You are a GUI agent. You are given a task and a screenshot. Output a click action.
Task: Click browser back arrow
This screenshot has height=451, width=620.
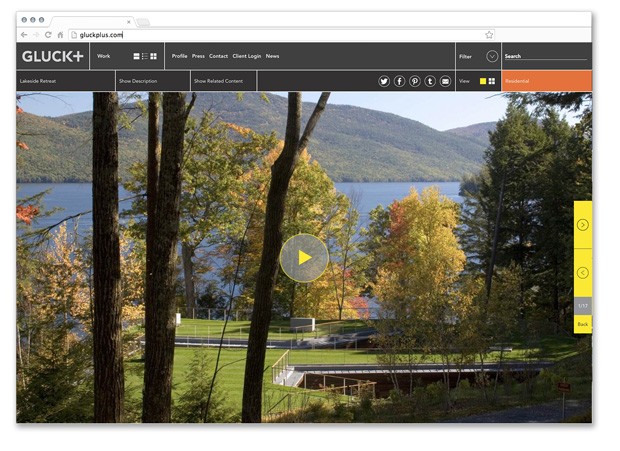coord(24,35)
